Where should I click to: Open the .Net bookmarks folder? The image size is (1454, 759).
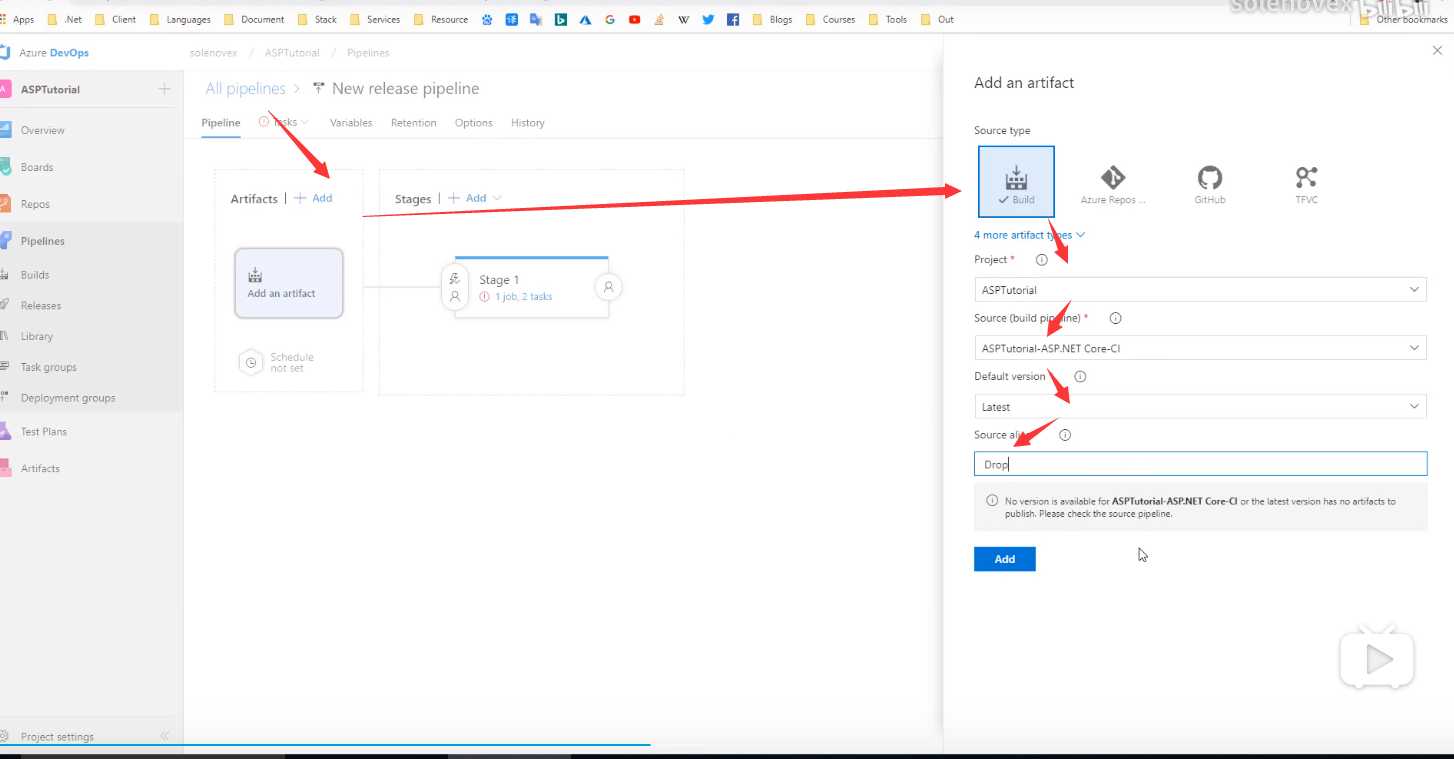pos(64,19)
